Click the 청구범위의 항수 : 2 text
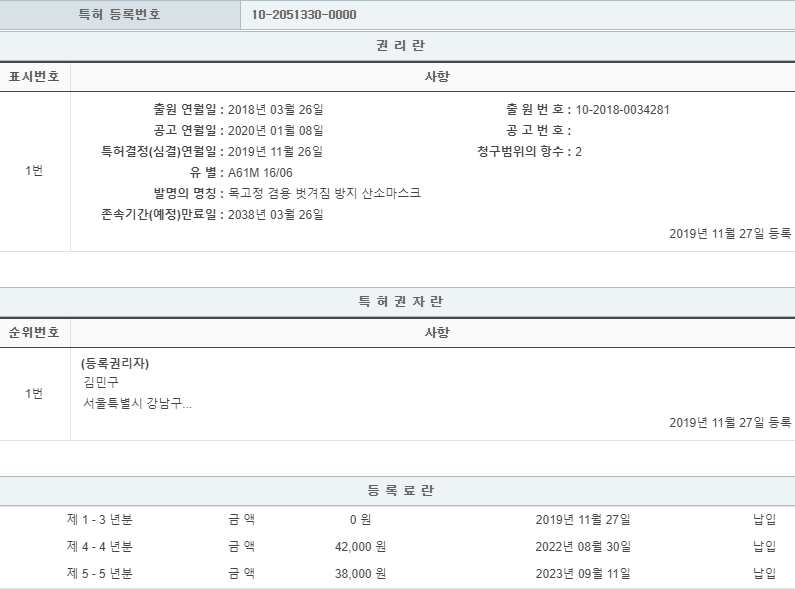Image resolution: width=795 pixels, height=589 pixels. click(529, 152)
